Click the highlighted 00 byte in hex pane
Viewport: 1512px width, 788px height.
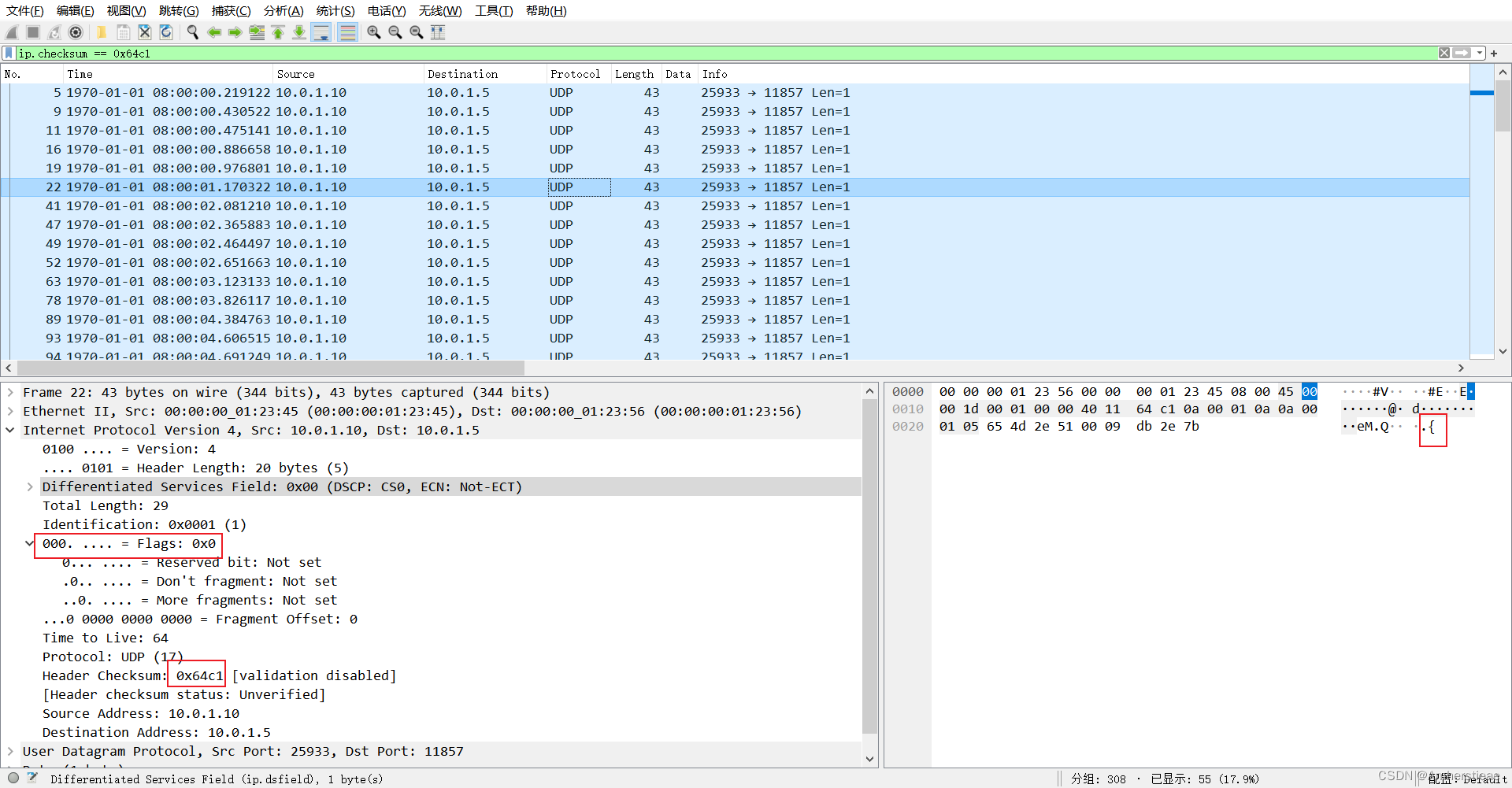1309,391
